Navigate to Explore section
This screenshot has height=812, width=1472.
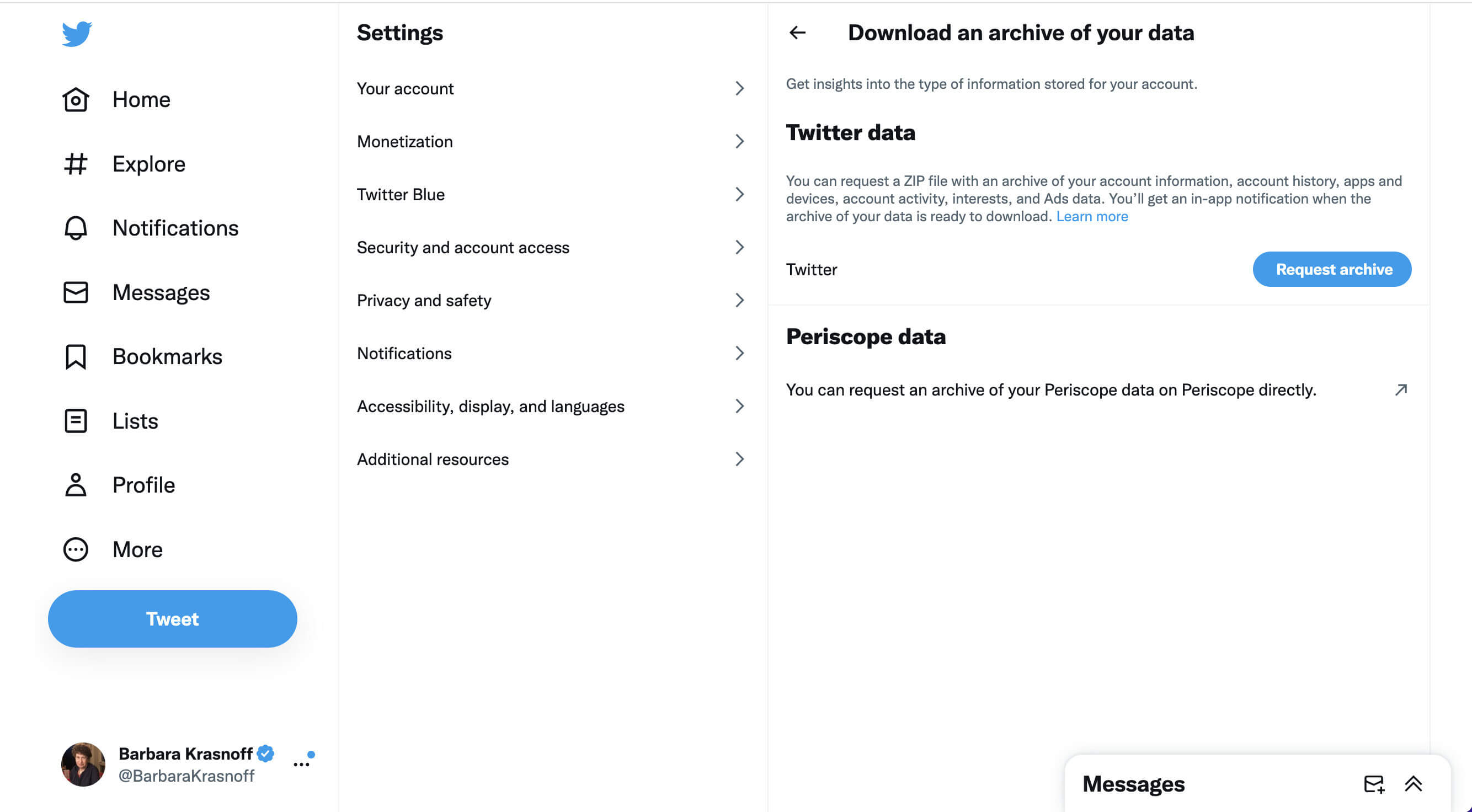(149, 163)
